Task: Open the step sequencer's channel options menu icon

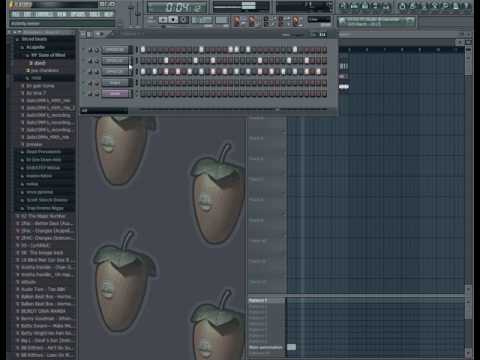Action: [x=83, y=34]
